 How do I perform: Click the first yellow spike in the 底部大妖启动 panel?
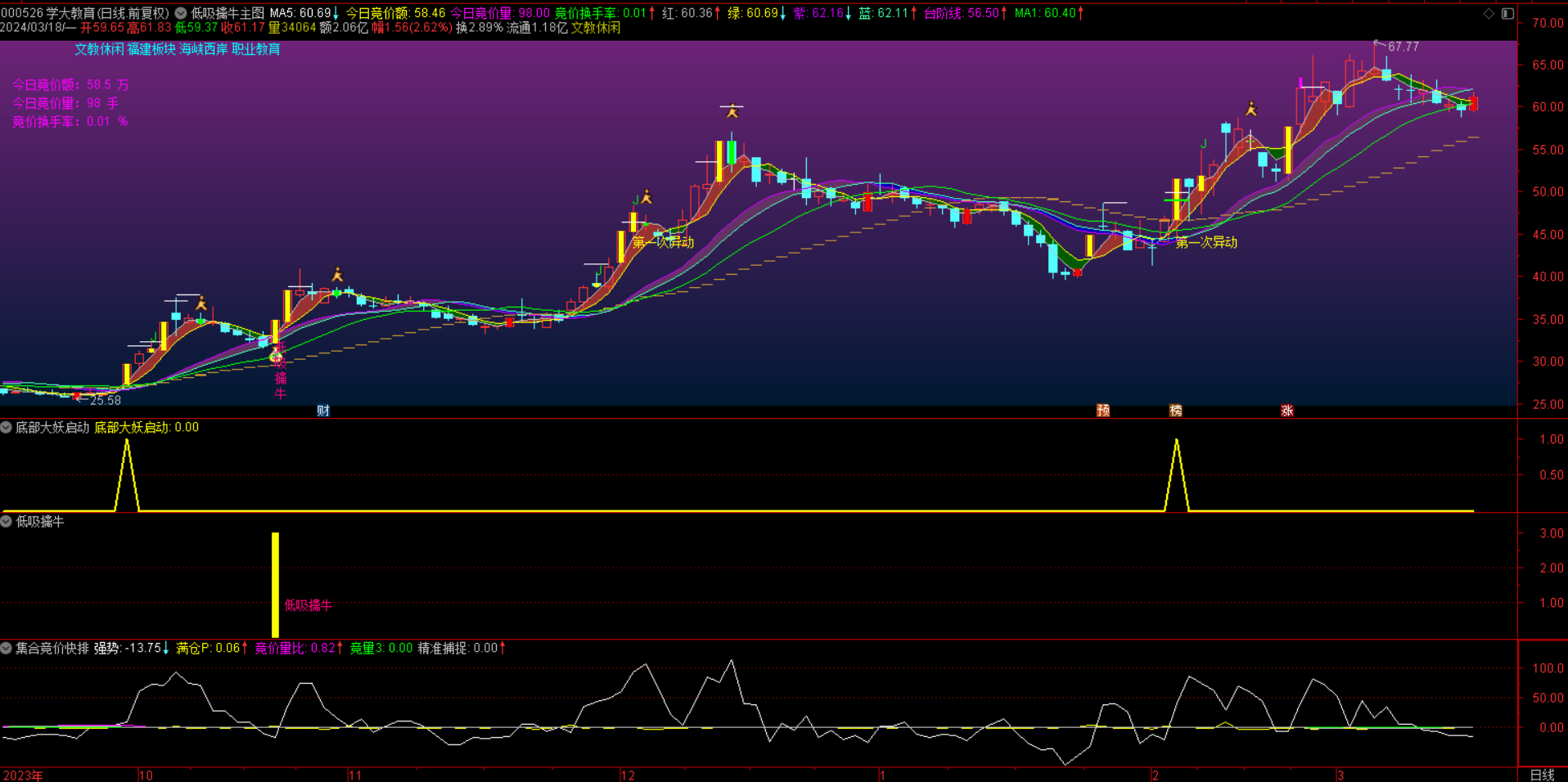pyautogui.click(x=127, y=474)
